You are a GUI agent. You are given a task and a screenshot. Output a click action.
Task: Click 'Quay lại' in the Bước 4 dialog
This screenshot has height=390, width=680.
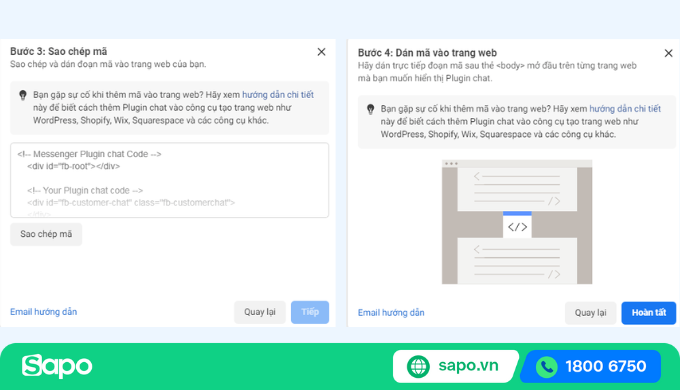[x=590, y=313]
